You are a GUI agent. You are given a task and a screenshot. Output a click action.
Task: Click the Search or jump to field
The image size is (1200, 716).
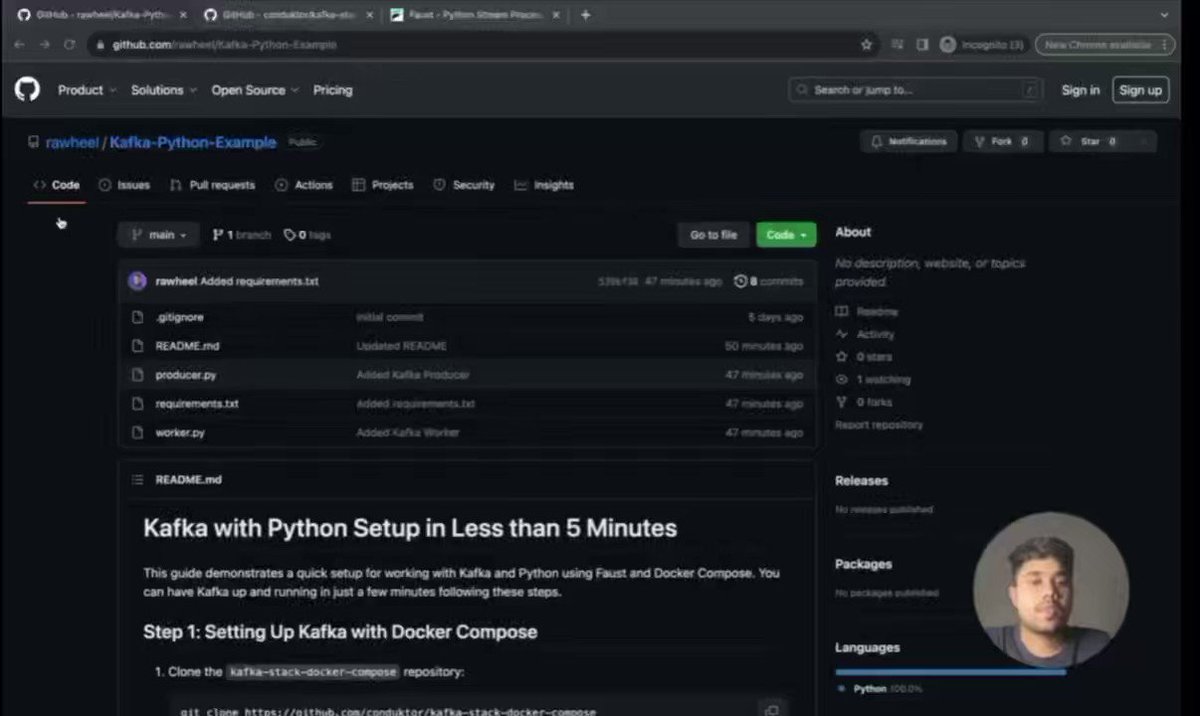pos(915,90)
